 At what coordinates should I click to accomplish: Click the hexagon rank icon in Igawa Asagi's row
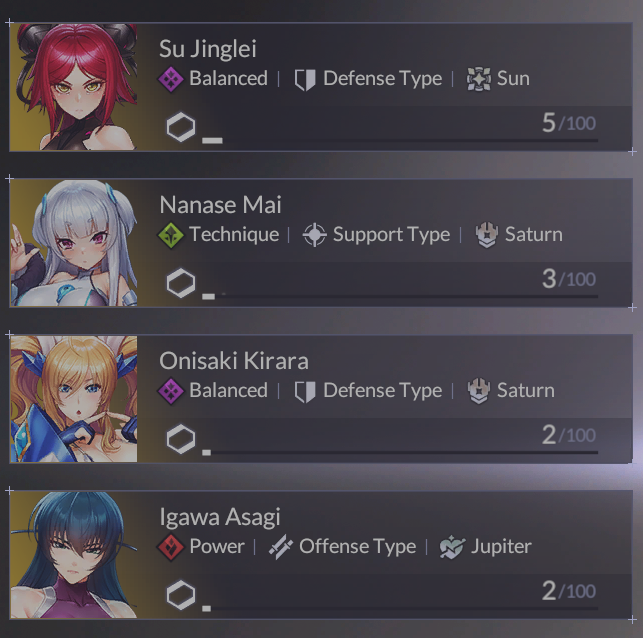[x=181, y=595]
